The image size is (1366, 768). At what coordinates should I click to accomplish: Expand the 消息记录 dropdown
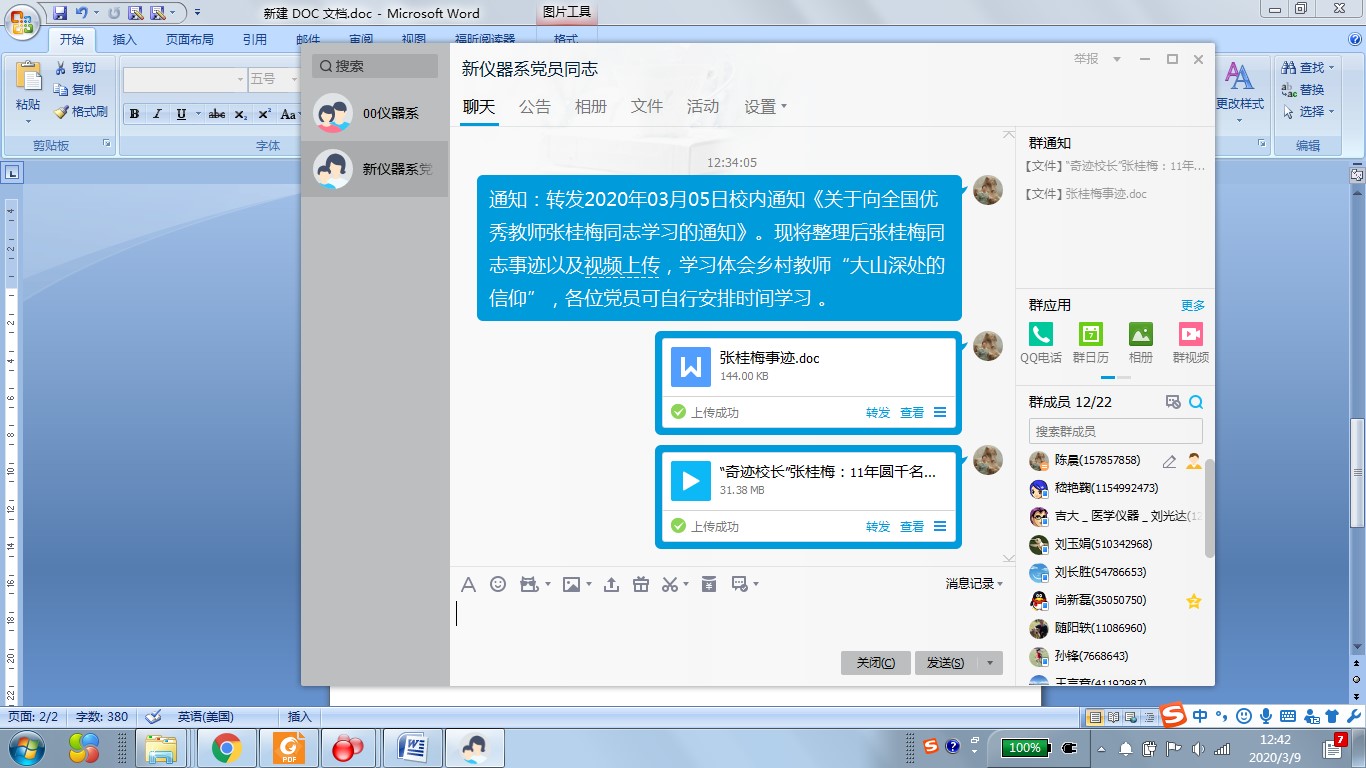pyautogui.click(x=974, y=584)
